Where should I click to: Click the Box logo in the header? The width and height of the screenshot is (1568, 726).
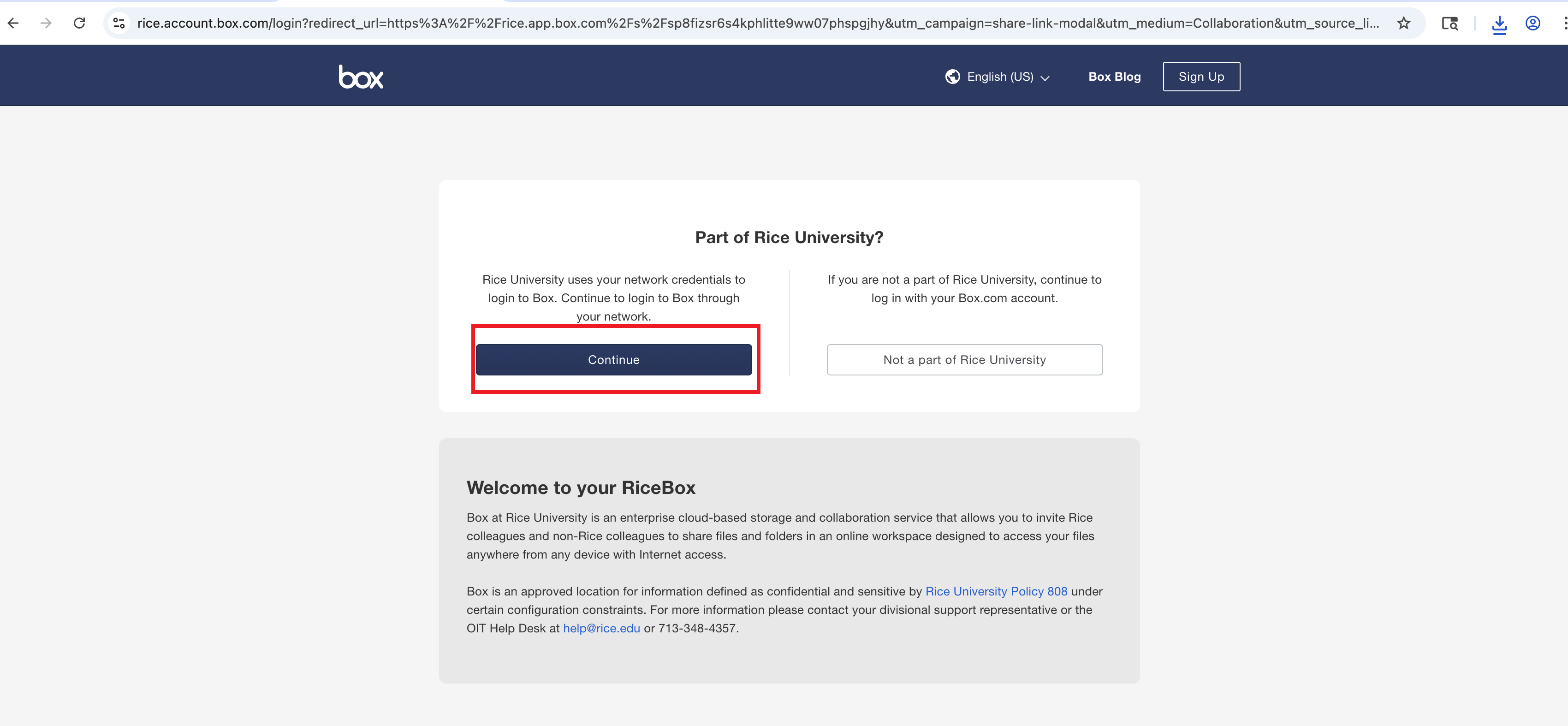361,77
